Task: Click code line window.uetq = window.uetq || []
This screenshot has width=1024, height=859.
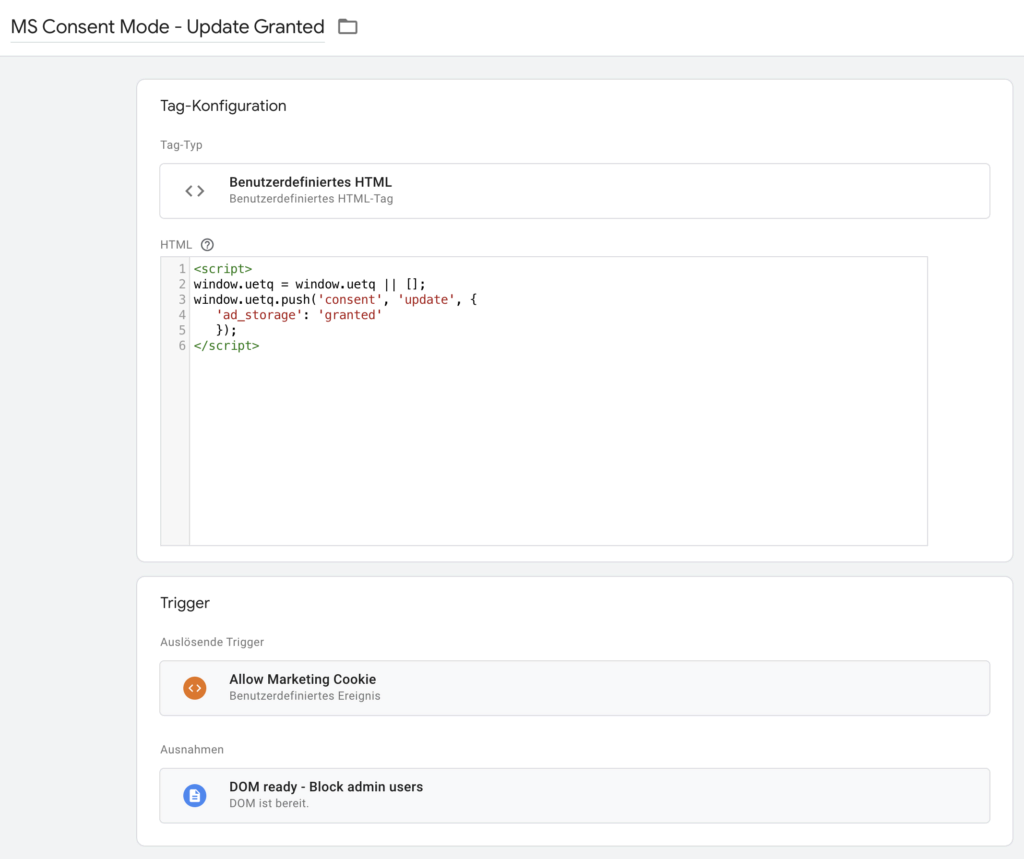Action: coord(310,284)
